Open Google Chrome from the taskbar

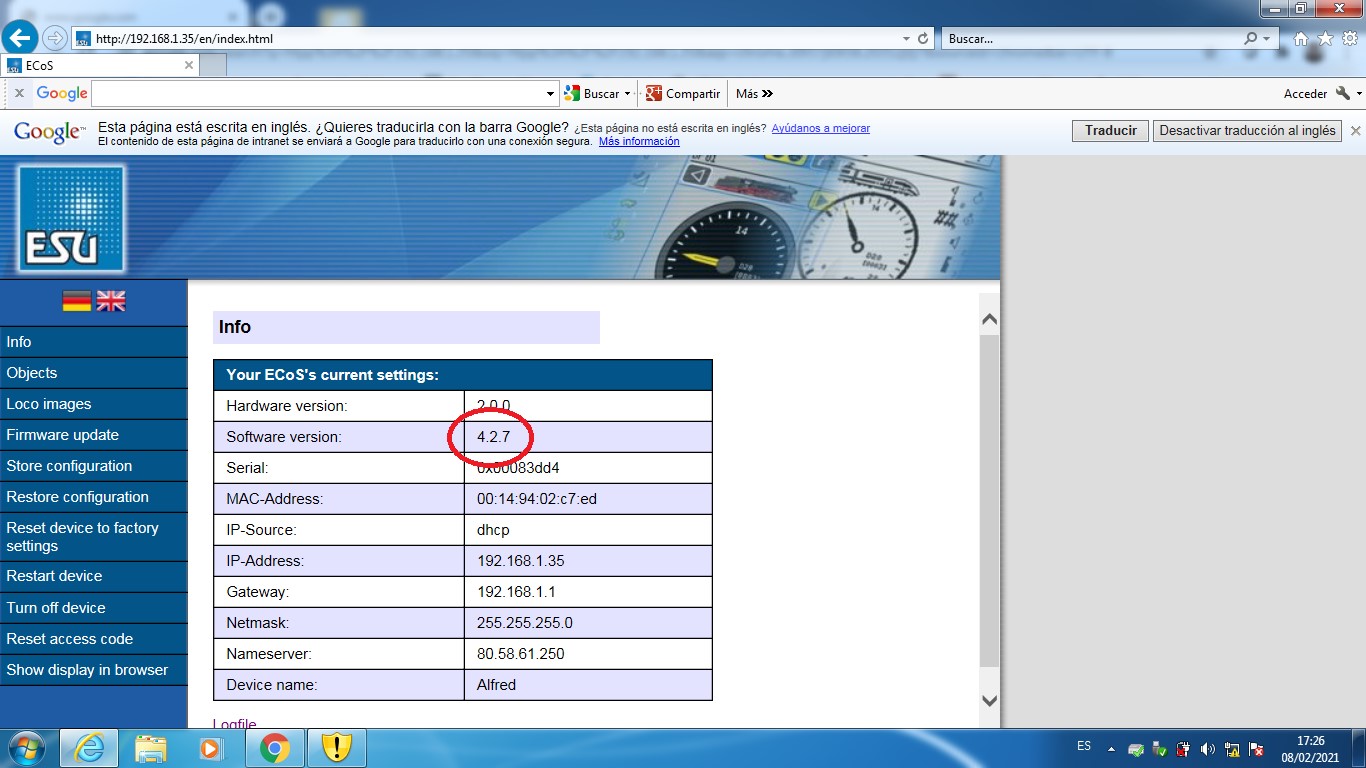pos(275,747)
